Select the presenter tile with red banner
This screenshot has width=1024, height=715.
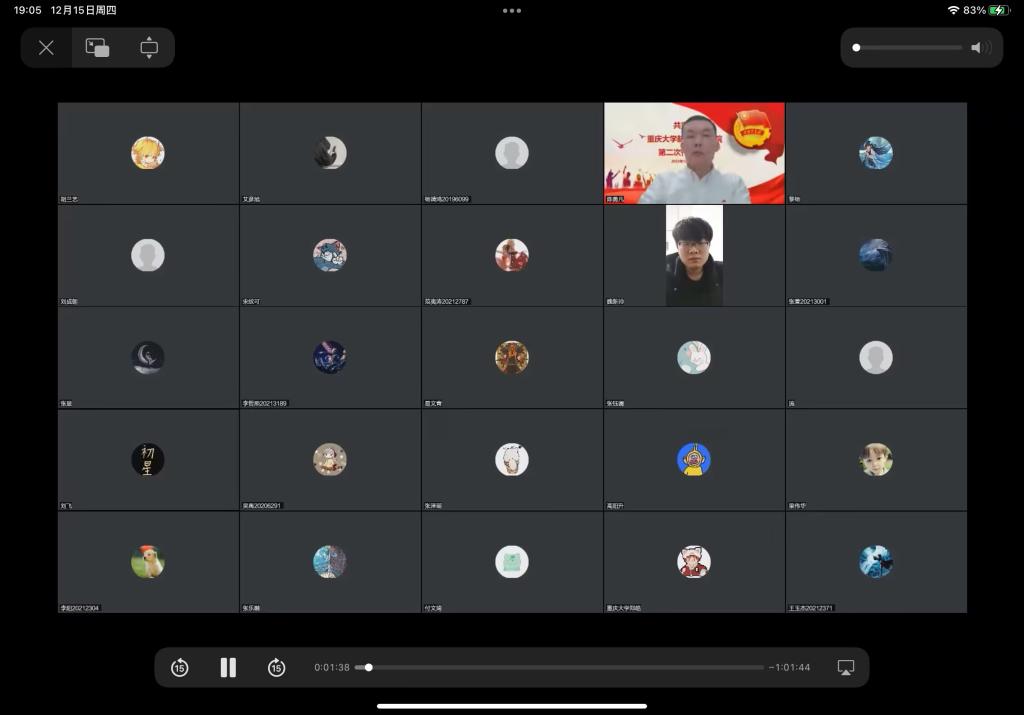pyautogui.click(x=694, y=153)
